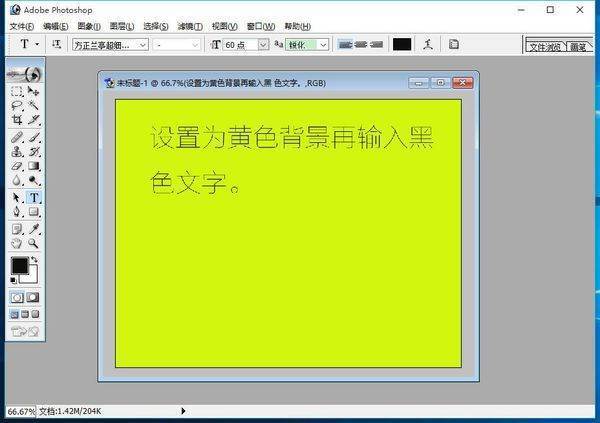
Task: Open the font family dropdown
Action: click(x=143, y=45)
